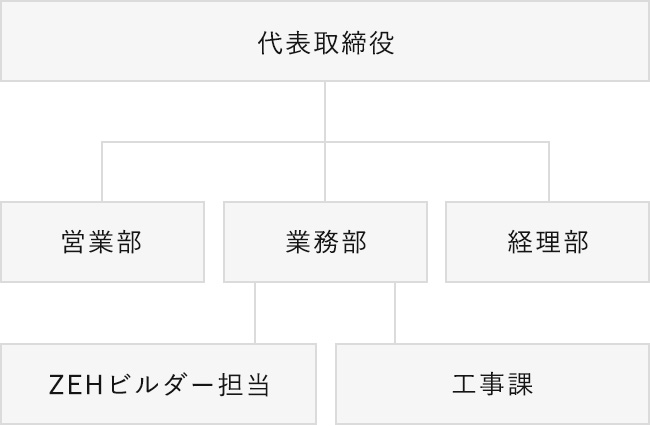This screenshot has width=650, height=426.
Task: Select the 業務部 department box
Action: pos(325,242)
